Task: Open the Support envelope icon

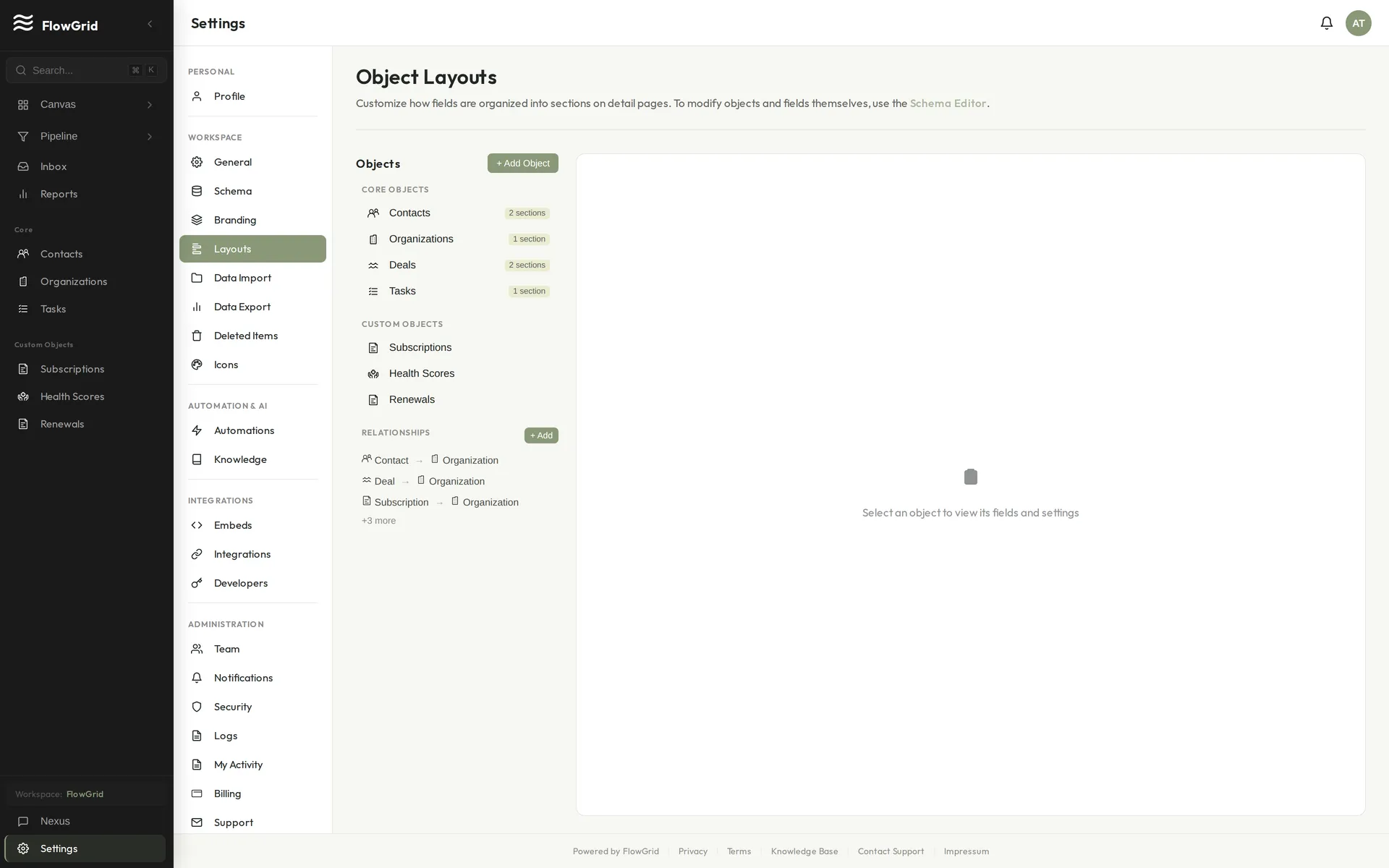Action: (197, 822)
